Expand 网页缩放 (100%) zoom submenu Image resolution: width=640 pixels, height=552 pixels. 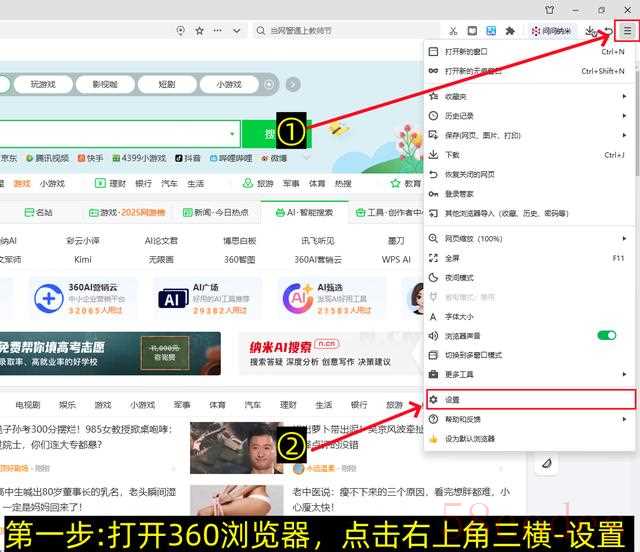click(529, 238)
